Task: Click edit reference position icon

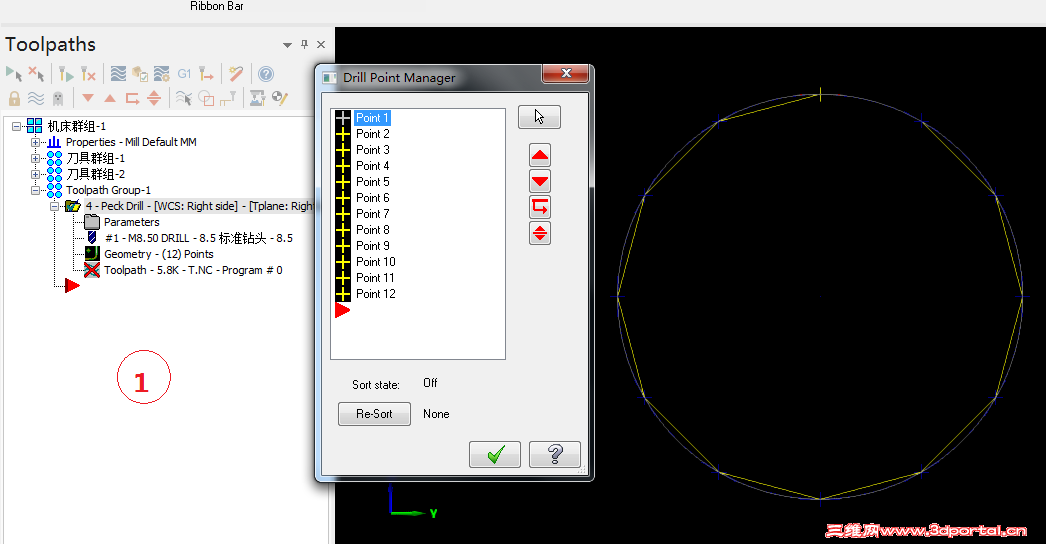Action: tap(228, 98)
